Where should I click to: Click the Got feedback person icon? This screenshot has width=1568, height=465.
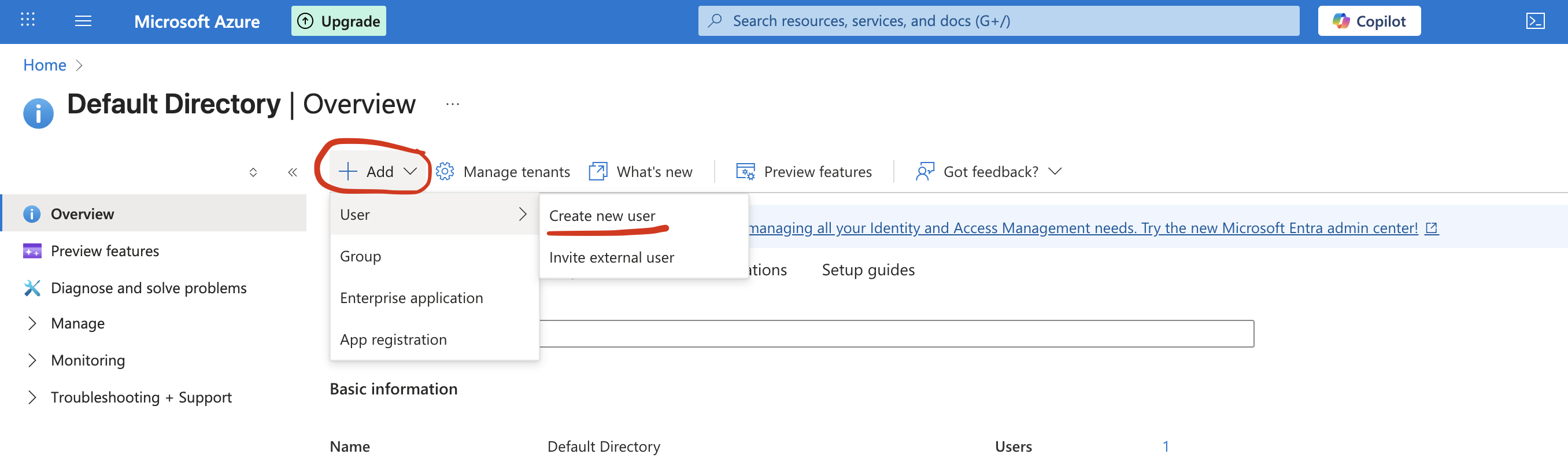click(925, 172)
